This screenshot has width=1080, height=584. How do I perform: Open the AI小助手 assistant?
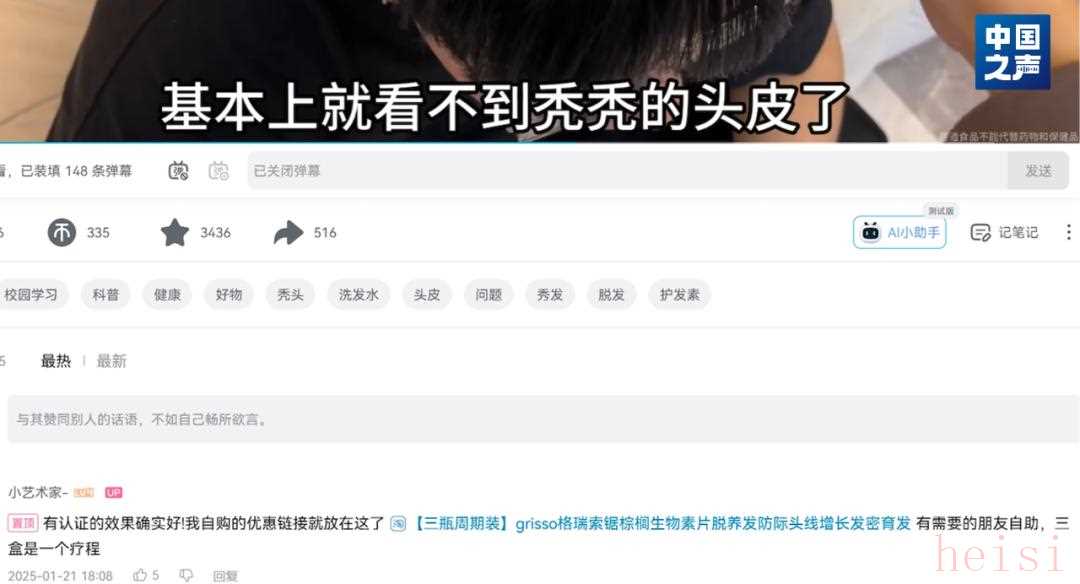(900, 233)
